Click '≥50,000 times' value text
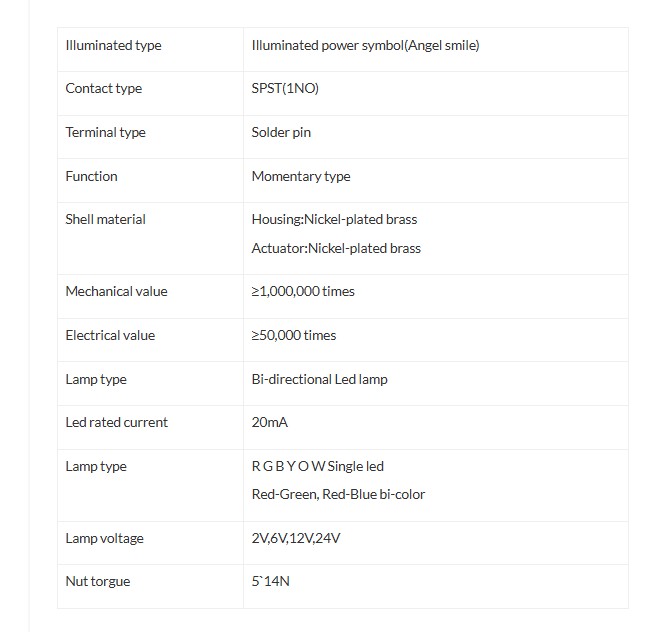The image size is (655, 632). coord(294,335)
